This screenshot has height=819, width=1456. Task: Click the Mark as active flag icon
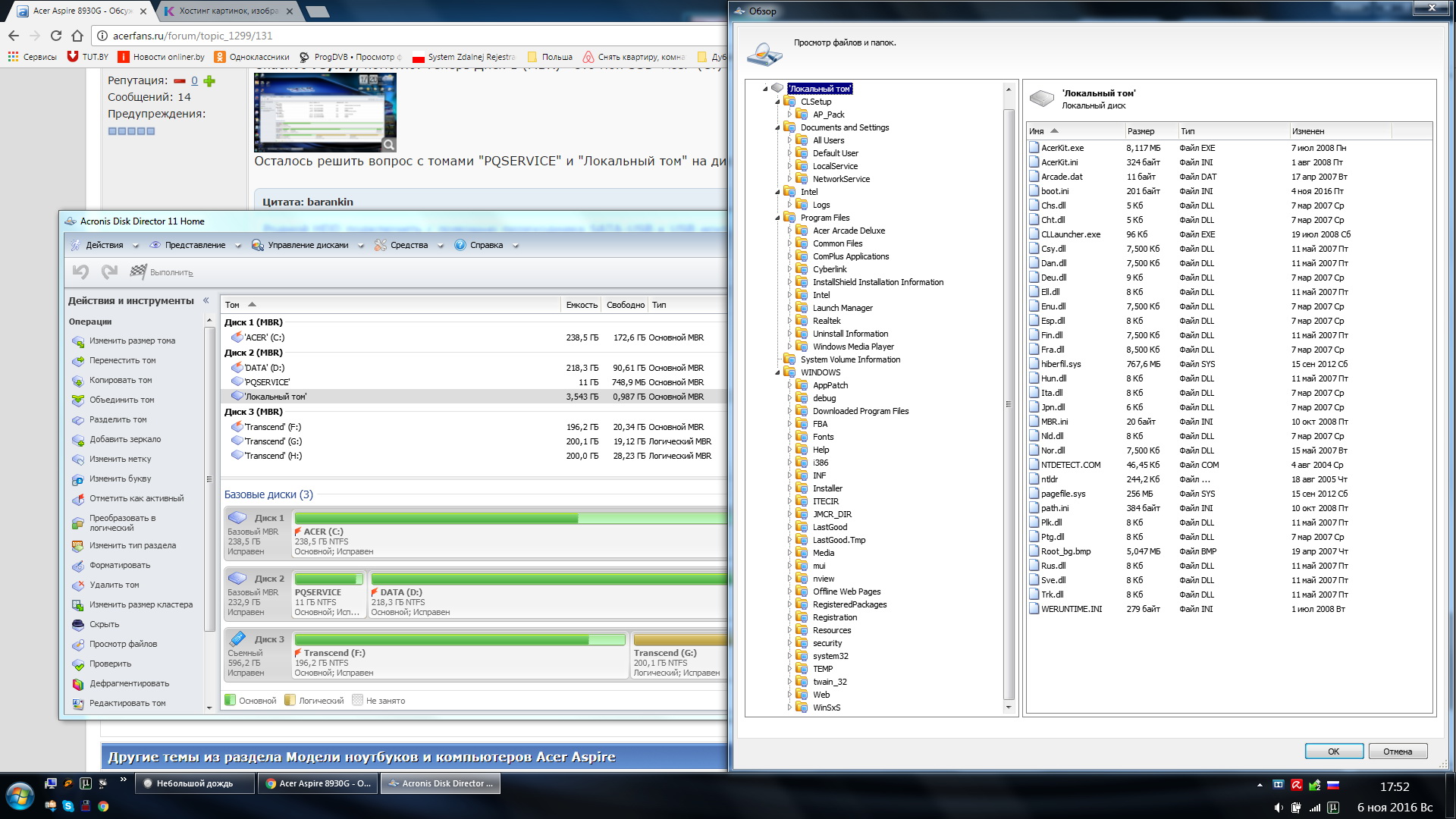tap(77, 499)
